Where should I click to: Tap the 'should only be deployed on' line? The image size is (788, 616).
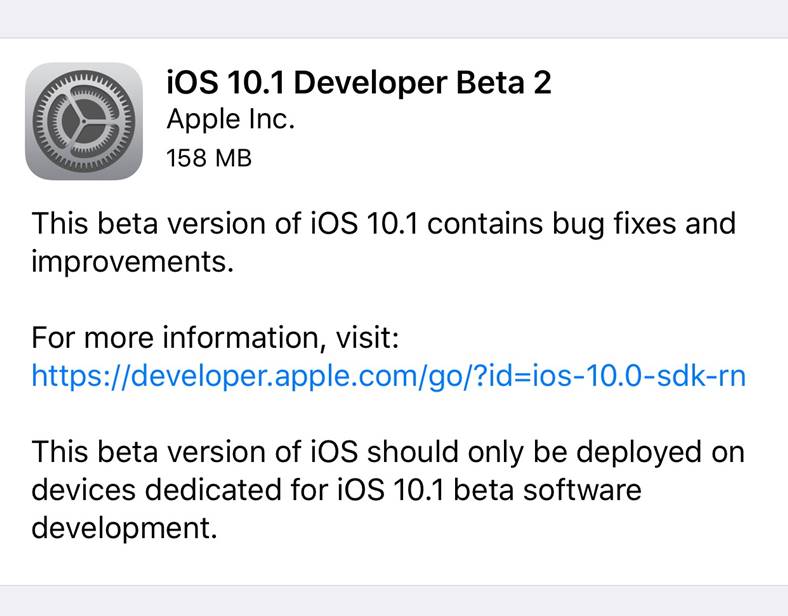click(556, 452)
